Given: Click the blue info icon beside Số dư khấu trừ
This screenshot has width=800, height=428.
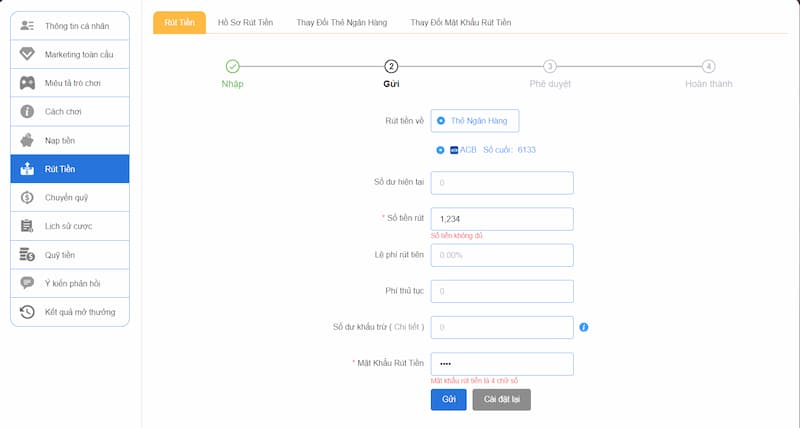Looking at the screenshot, I should [x=584, y=327].
